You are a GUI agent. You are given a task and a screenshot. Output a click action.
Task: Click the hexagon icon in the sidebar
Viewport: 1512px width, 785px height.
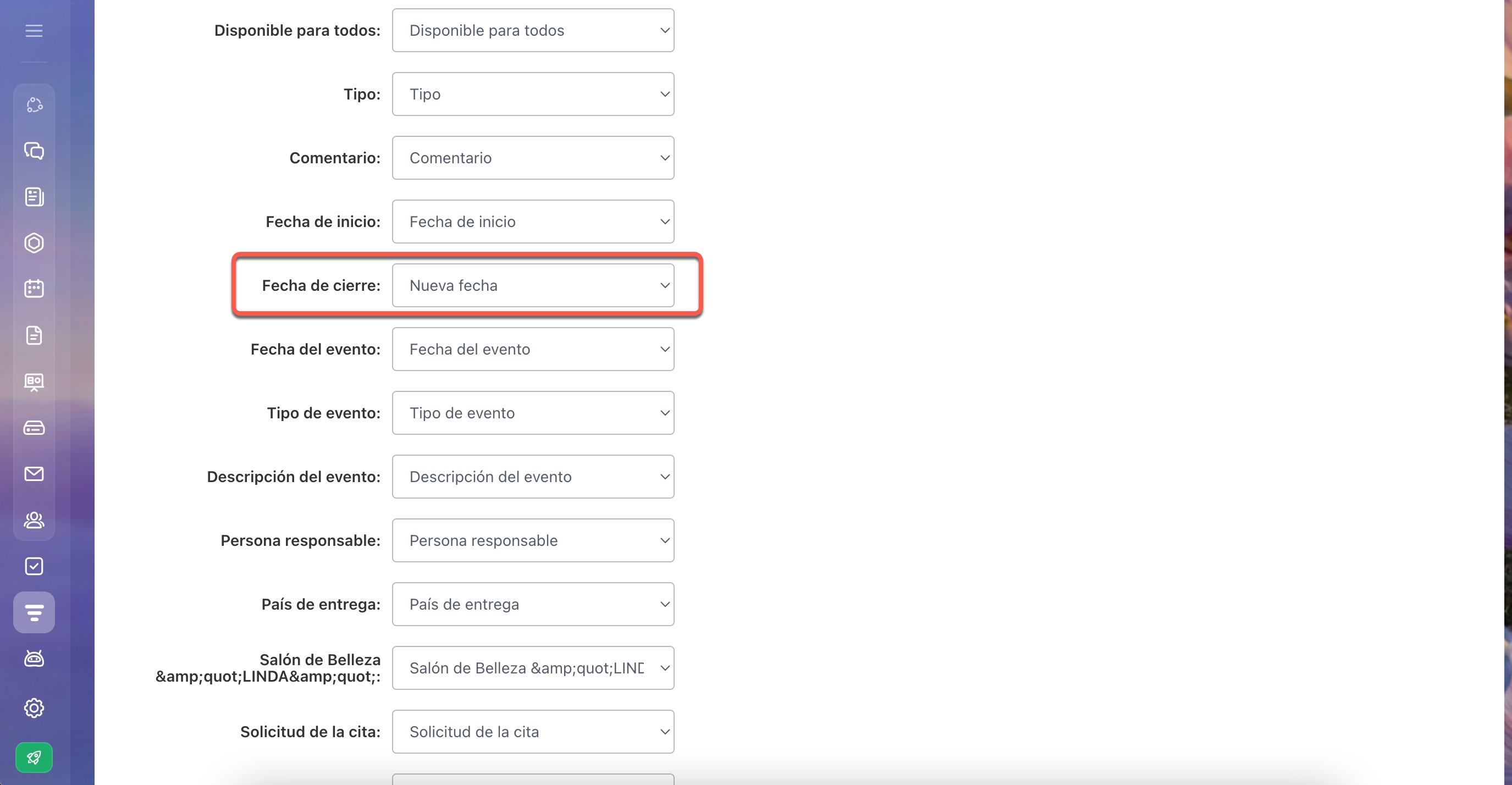34,243
